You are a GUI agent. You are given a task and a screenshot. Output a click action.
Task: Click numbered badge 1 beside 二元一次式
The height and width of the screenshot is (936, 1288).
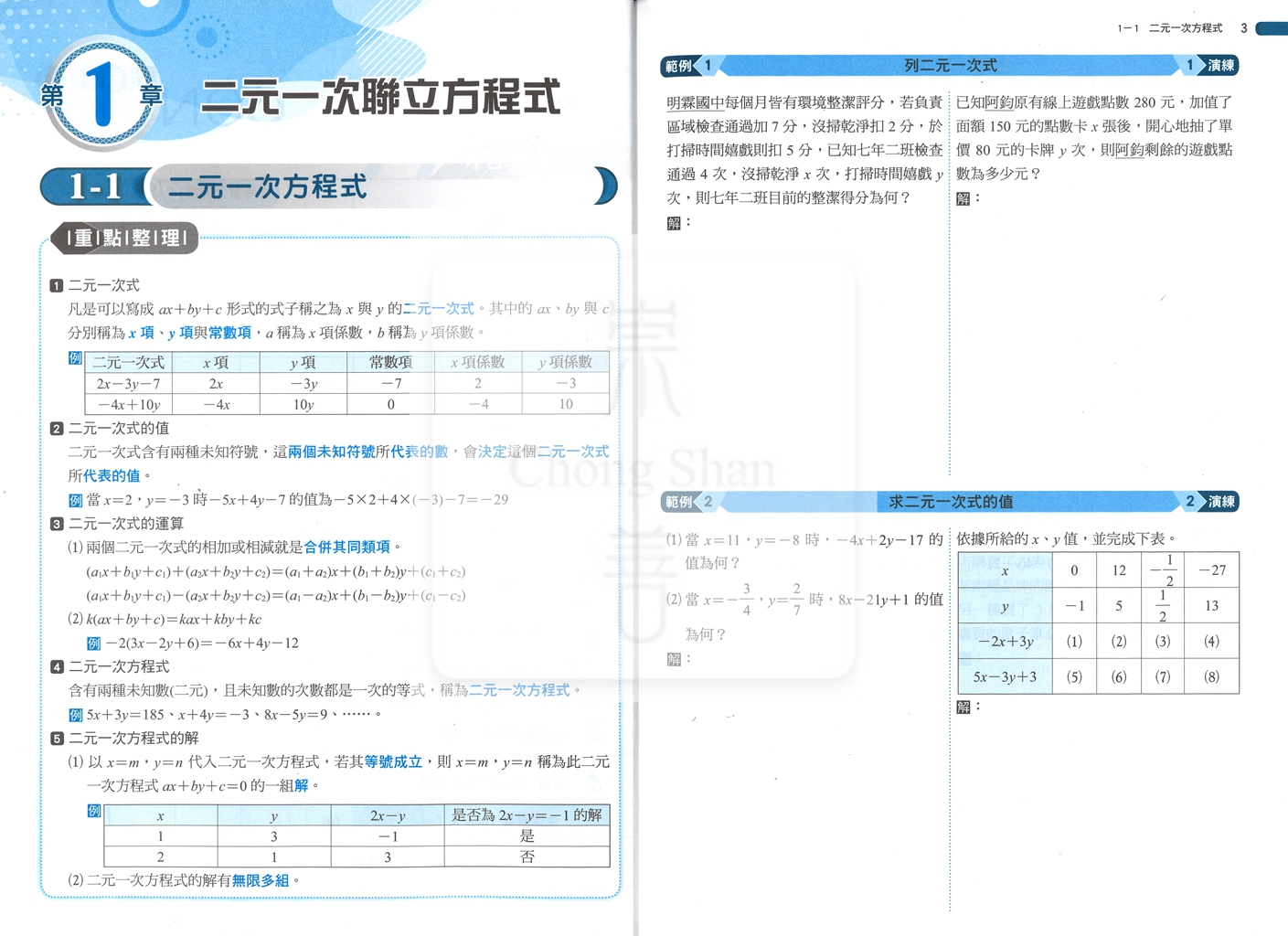pyautogui.click(x=57, y=286)
